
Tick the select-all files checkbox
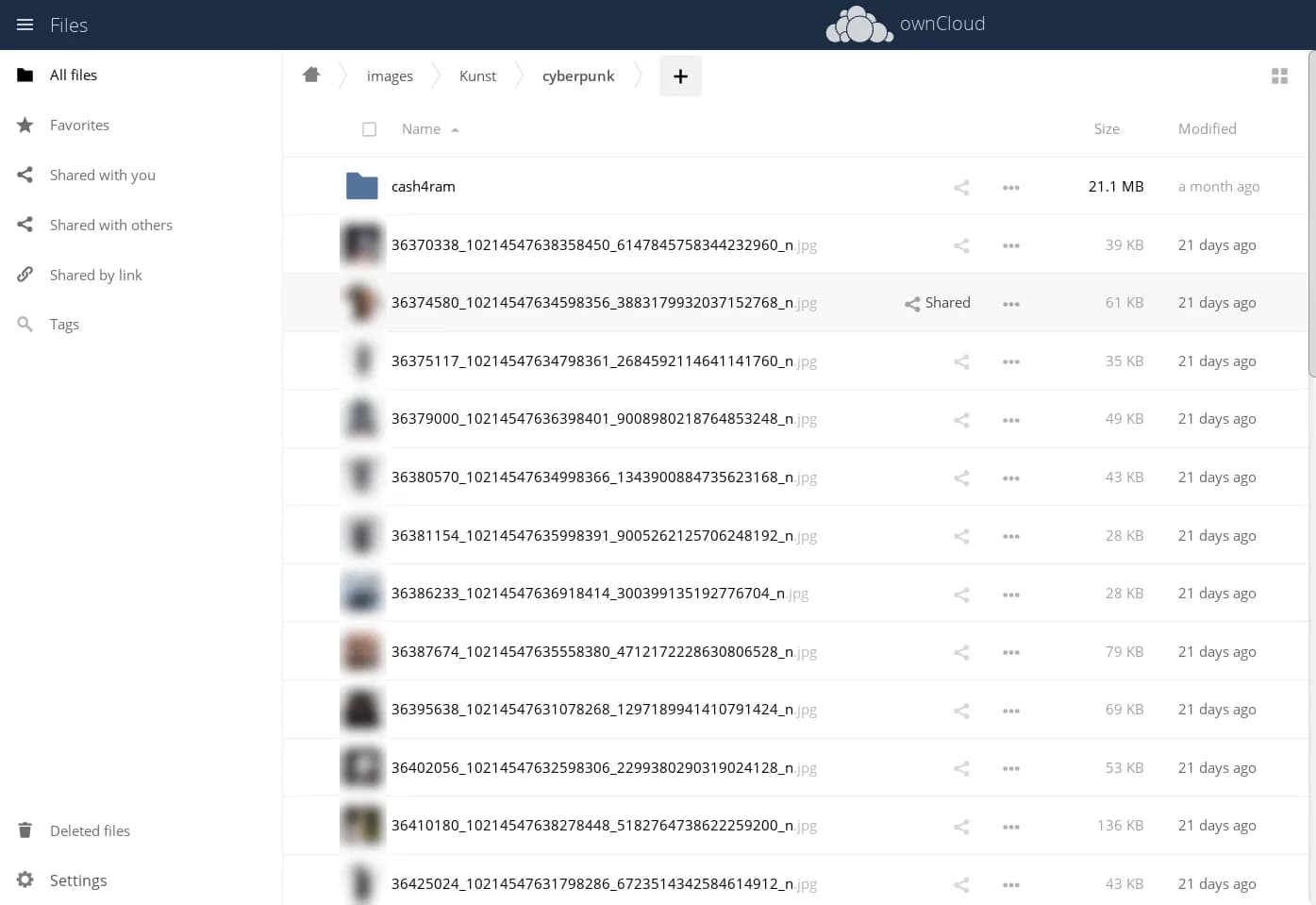click(x=370, y=129)
